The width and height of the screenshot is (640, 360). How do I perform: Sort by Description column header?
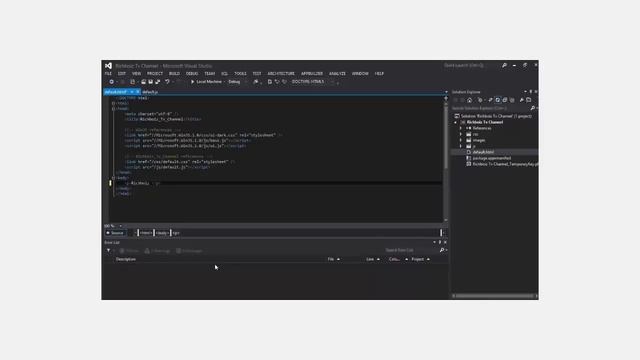pyautogui.click(x=126, y=259)
